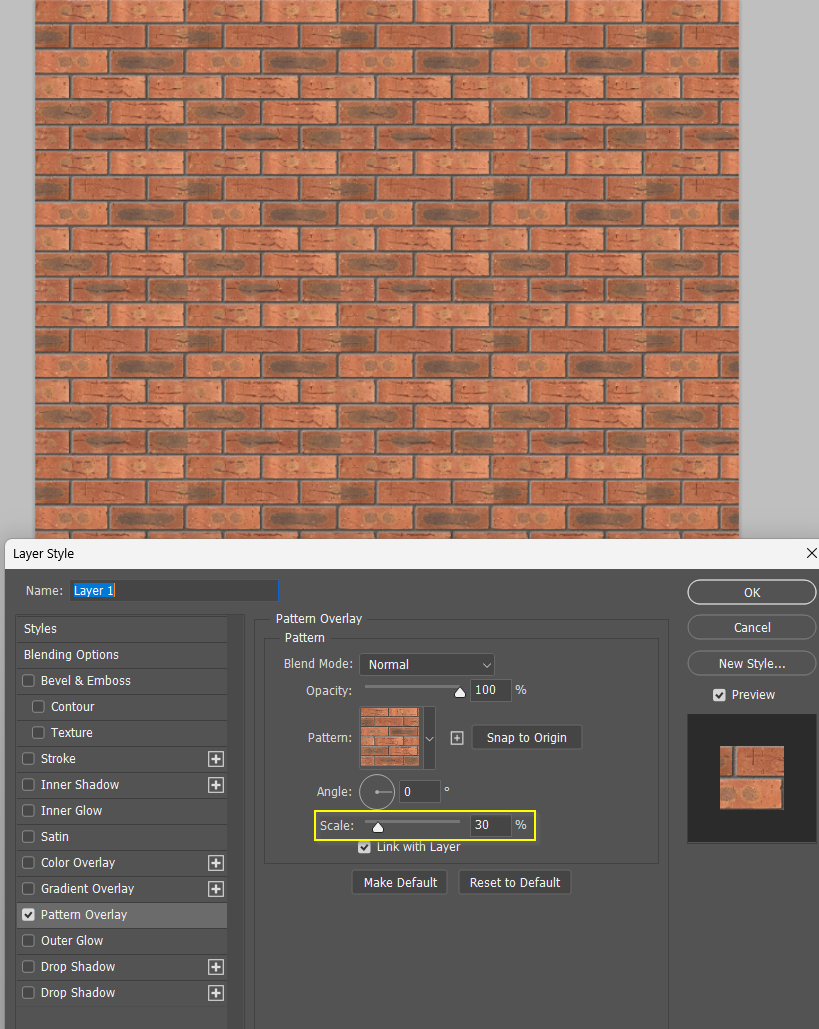Adjust the Scale slider
Viewport: 819px width, 1029px height.
[x=377, y=825]
